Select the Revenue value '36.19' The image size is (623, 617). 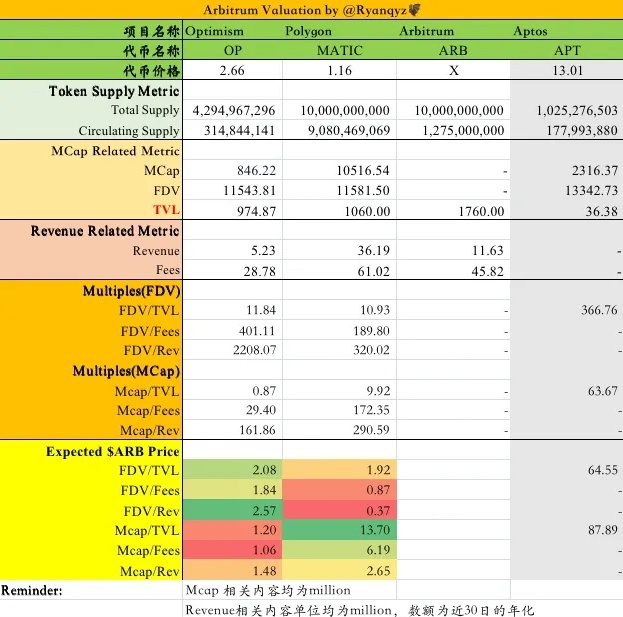point(373,251)
